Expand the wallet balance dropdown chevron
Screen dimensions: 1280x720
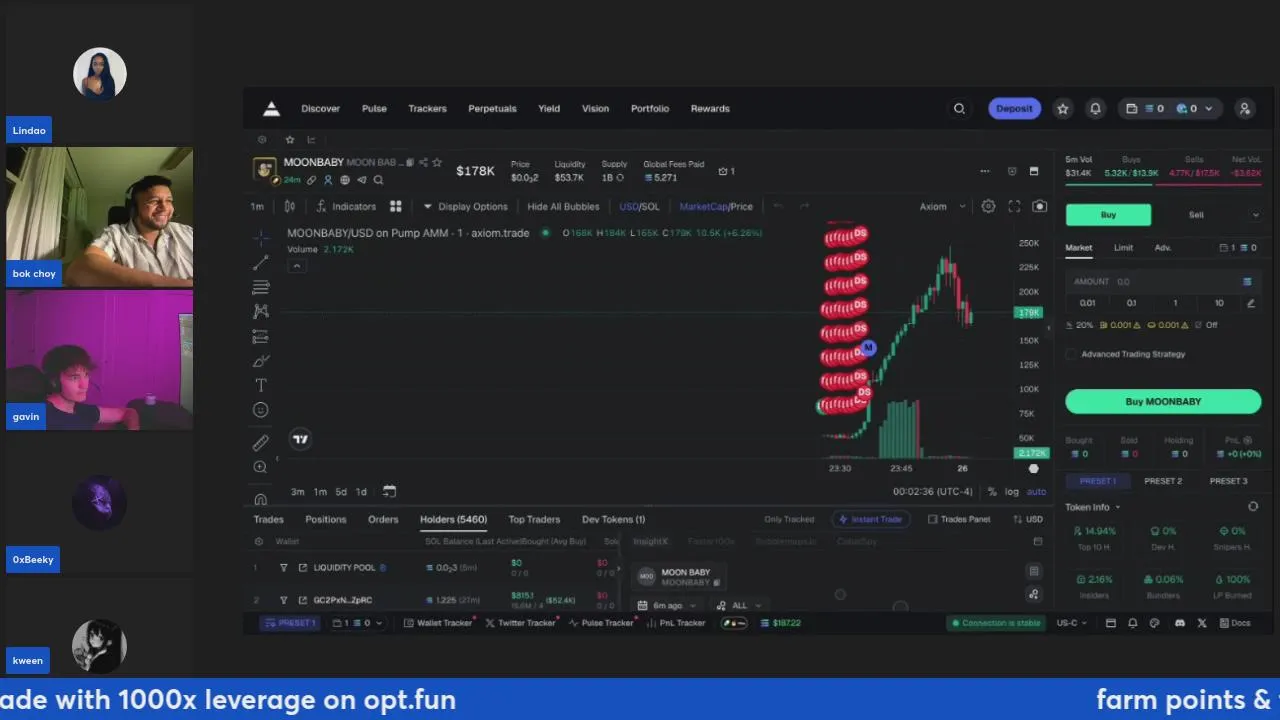click(x=1208, y=109)
